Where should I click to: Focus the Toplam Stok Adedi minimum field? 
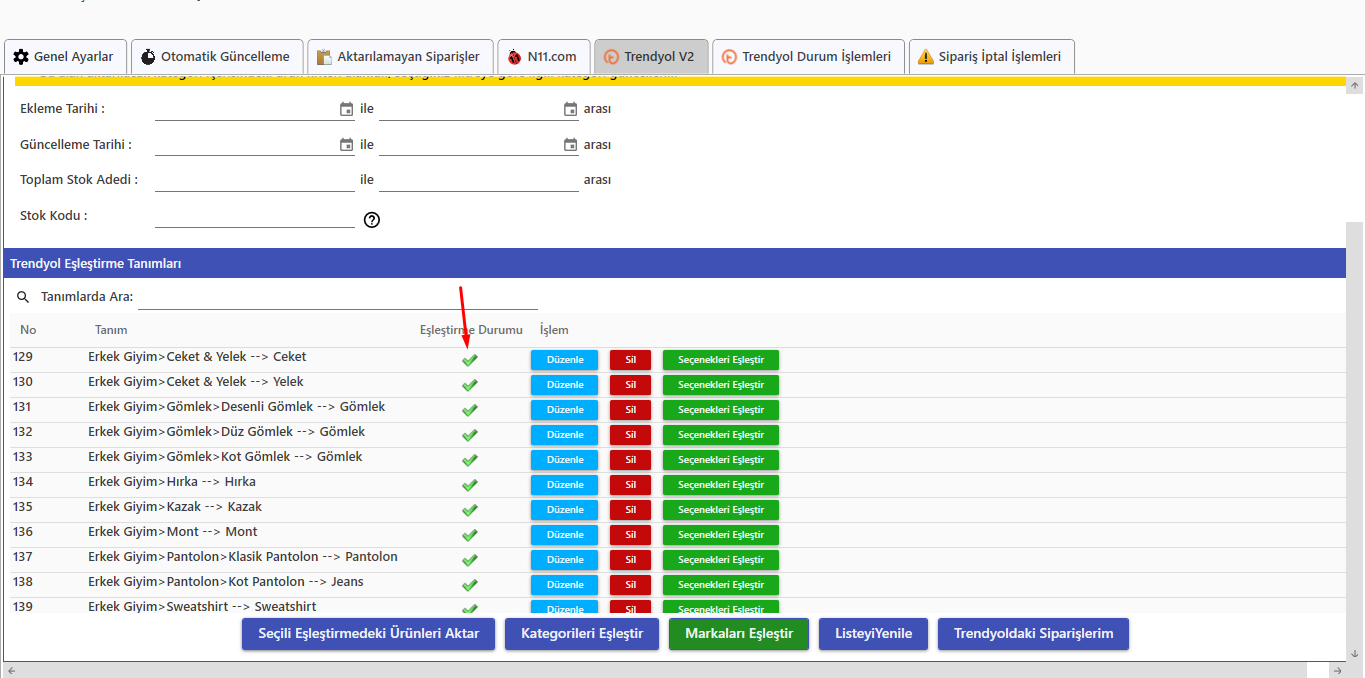pos(255,180)
